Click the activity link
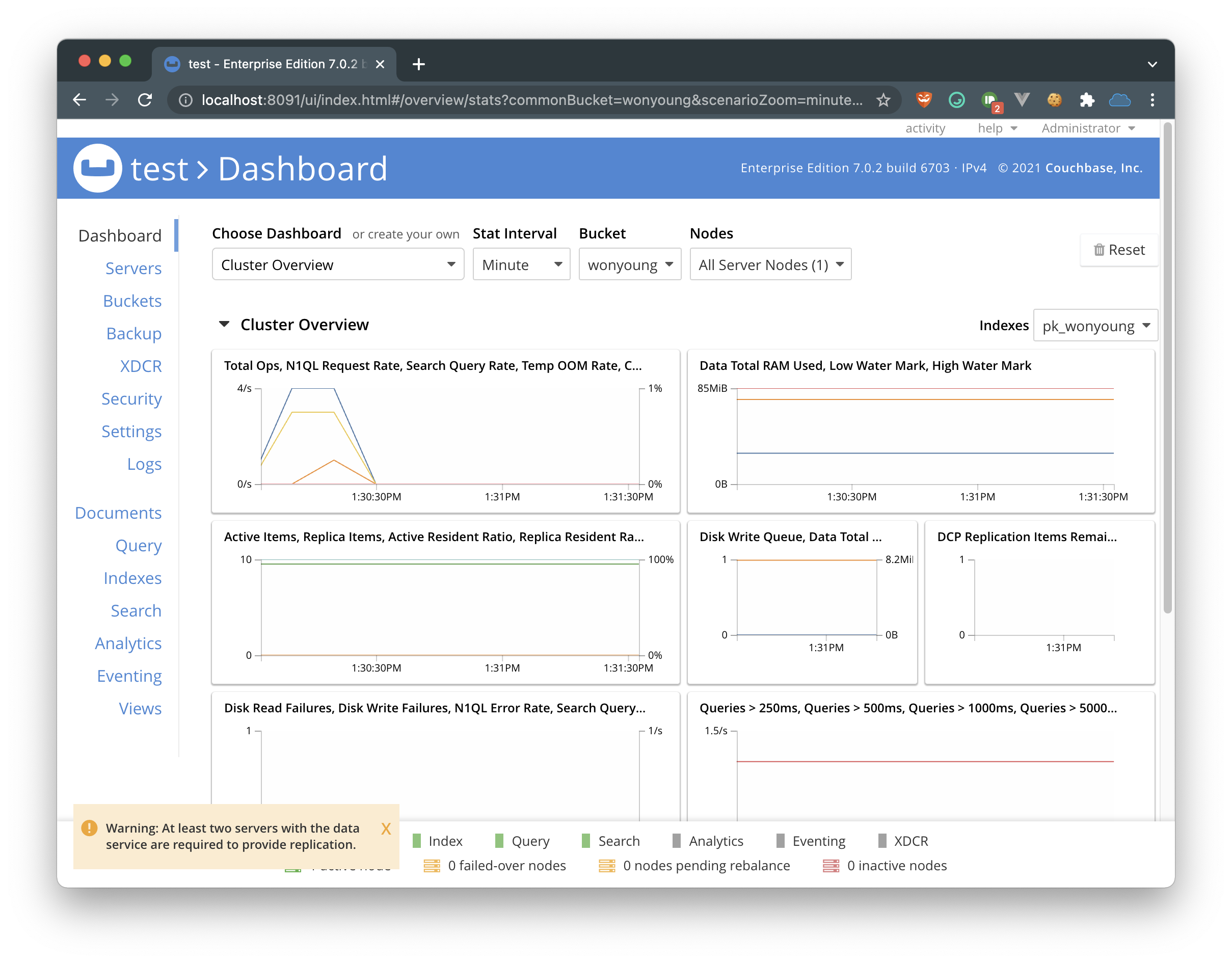The height and width of the screenshot is (963, 1232). pos(925,128)
